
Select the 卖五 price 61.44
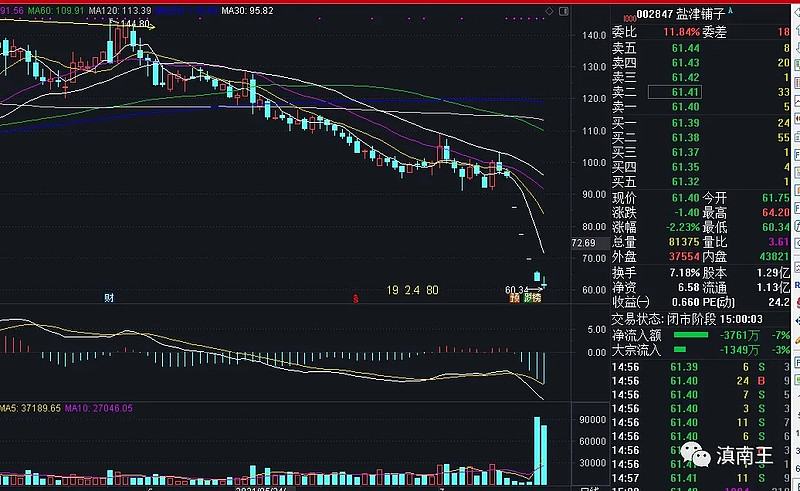click(685, 48)
